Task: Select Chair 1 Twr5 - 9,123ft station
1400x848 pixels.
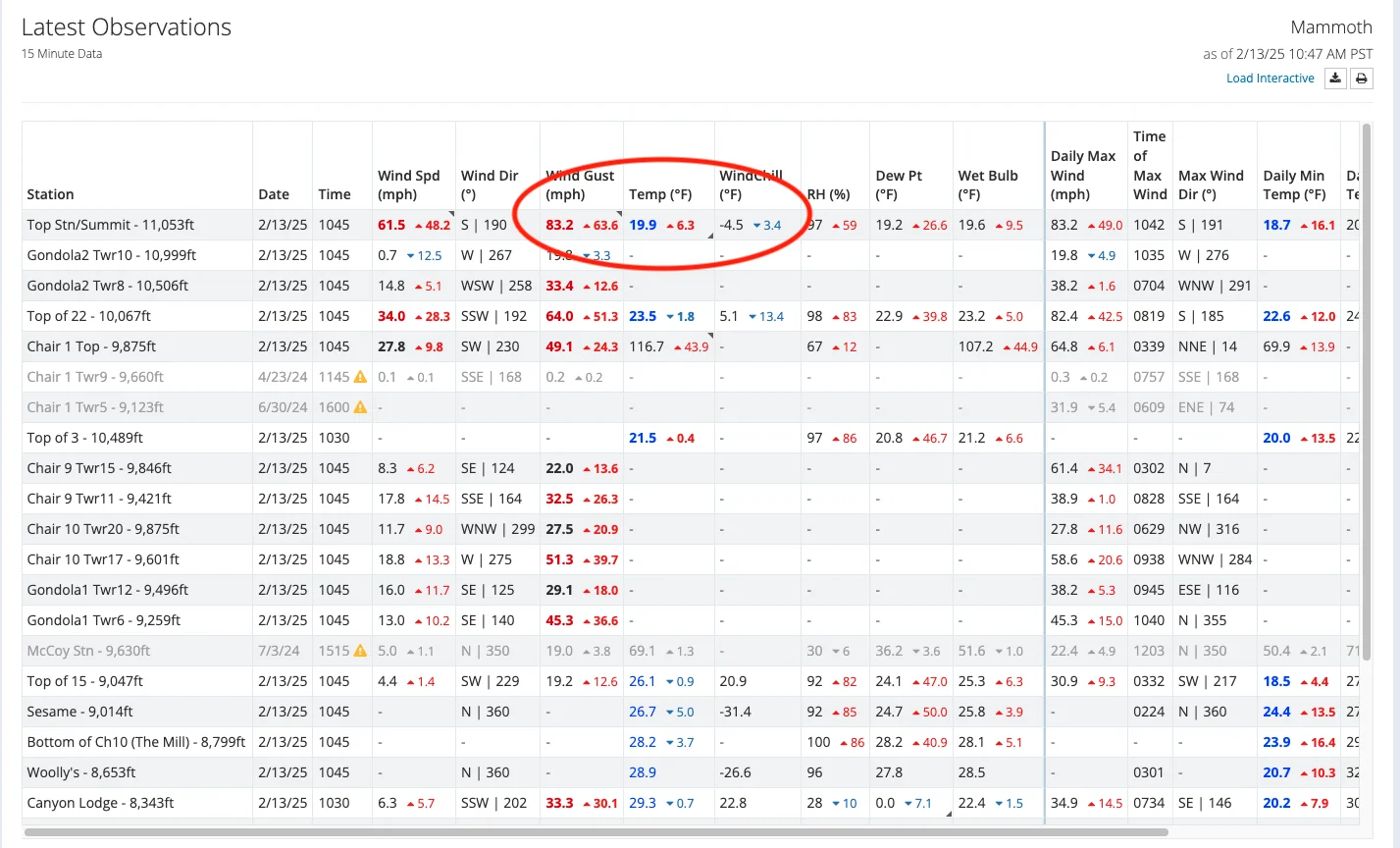Action: [95, 407]
